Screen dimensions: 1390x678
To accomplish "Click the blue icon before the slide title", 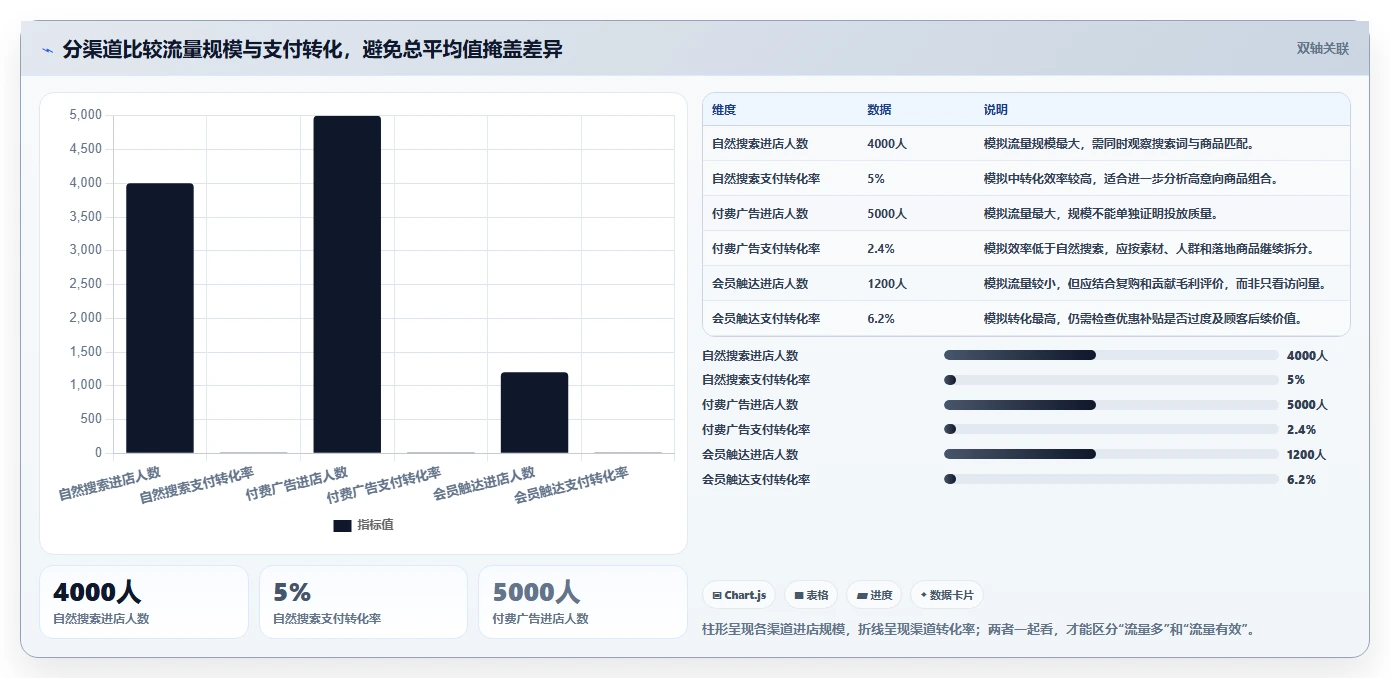I will tap(47, 50).
